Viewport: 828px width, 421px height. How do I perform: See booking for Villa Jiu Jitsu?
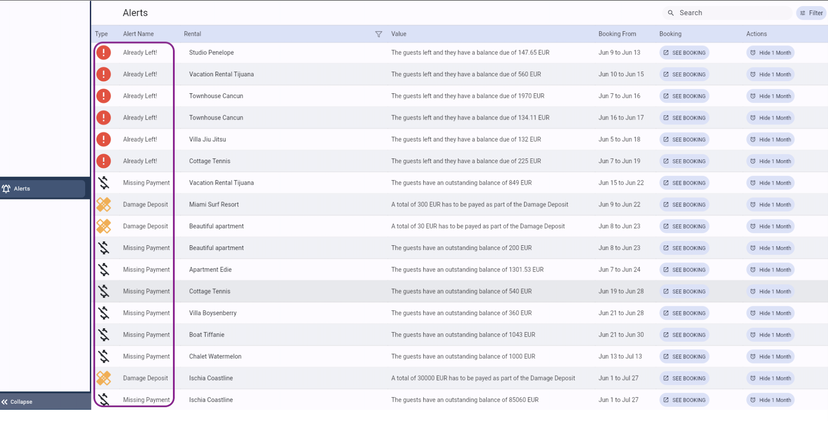pyautogui.click(x=684, y=139)
